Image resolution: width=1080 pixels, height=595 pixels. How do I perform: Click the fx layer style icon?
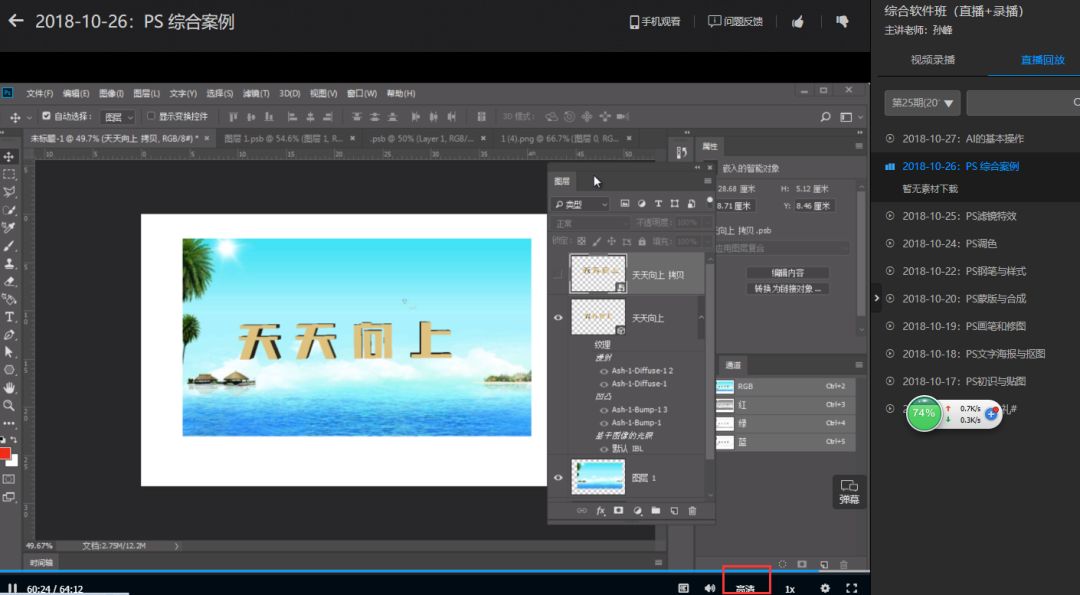pos(601,511)
